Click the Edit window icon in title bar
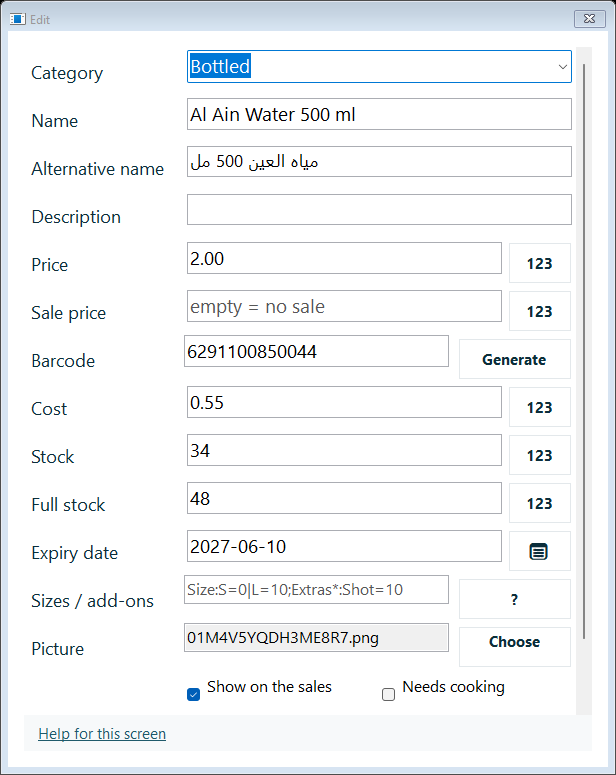616x775 pixels. pyautogui.click(x=17, y=19)
